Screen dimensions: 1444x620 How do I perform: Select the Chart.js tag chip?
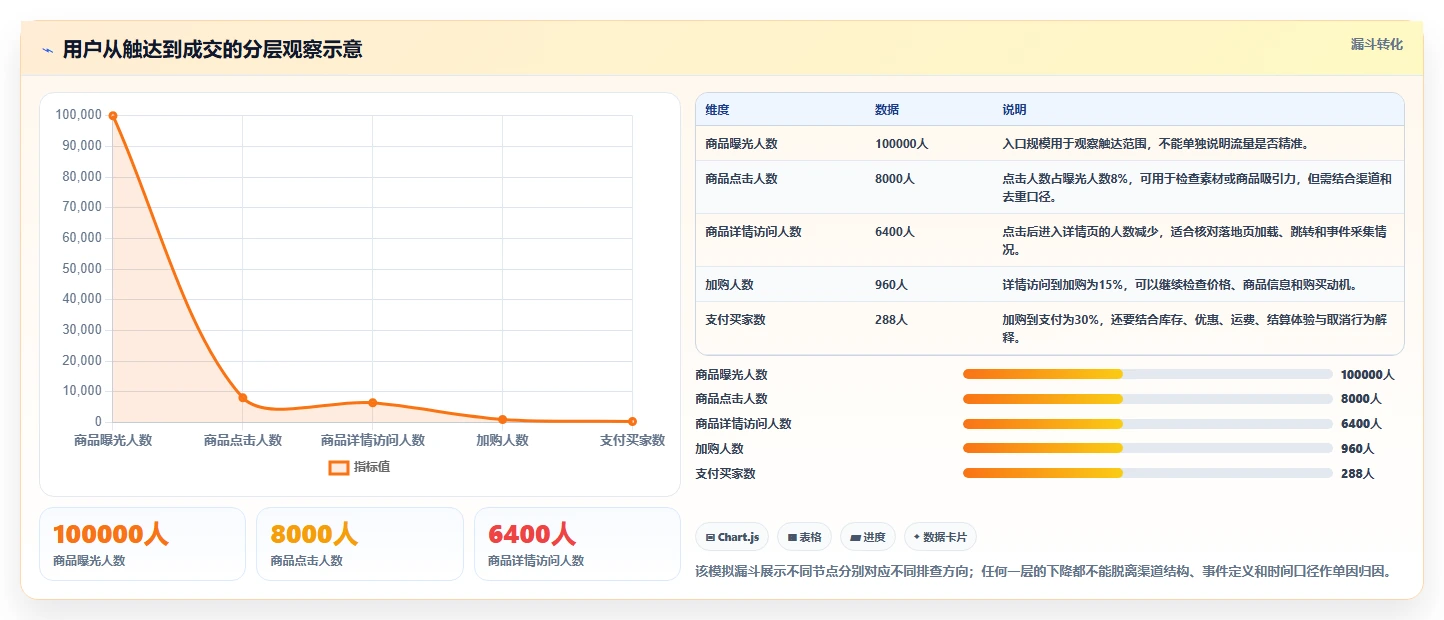click(x=732, y=537)
